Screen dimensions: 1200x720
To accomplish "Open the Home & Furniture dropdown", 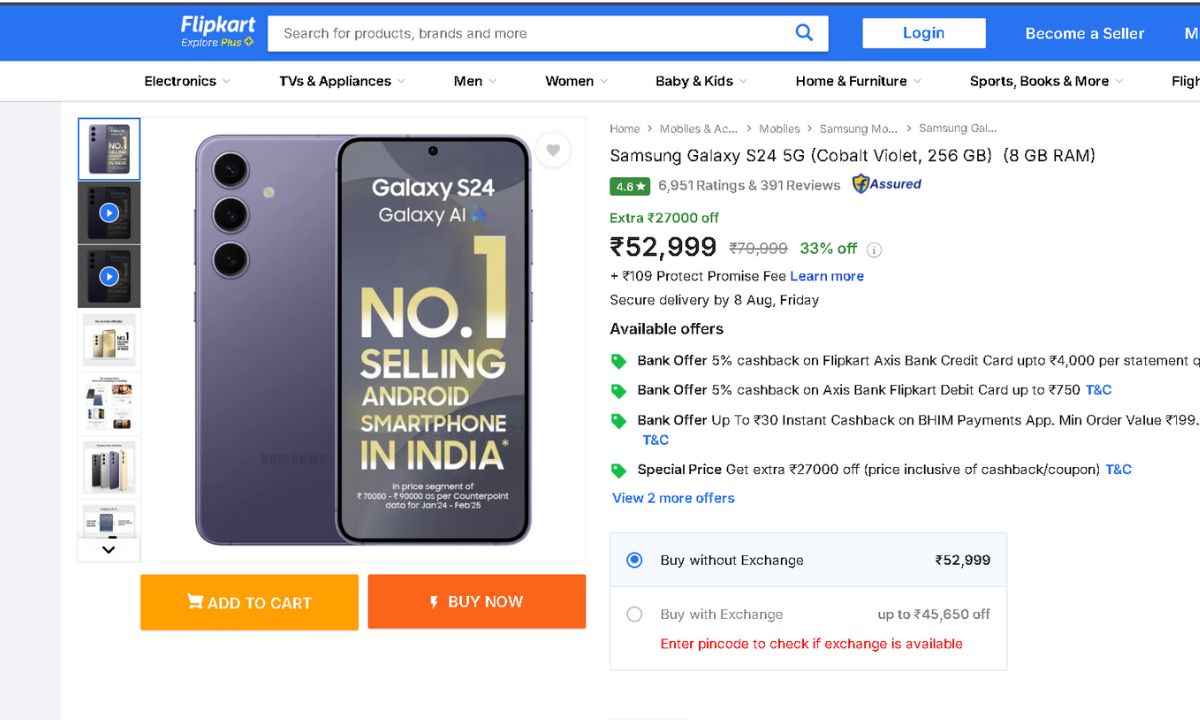I will tap(858, 81).
